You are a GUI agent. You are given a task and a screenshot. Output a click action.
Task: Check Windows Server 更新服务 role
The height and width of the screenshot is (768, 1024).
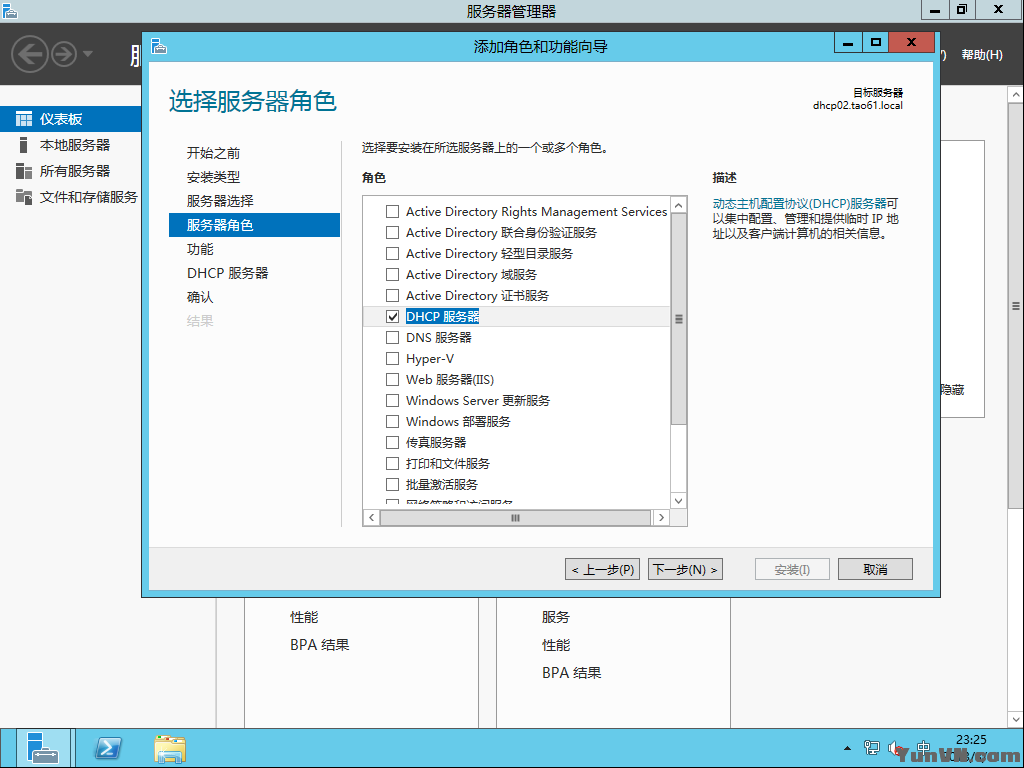[392, 400]
